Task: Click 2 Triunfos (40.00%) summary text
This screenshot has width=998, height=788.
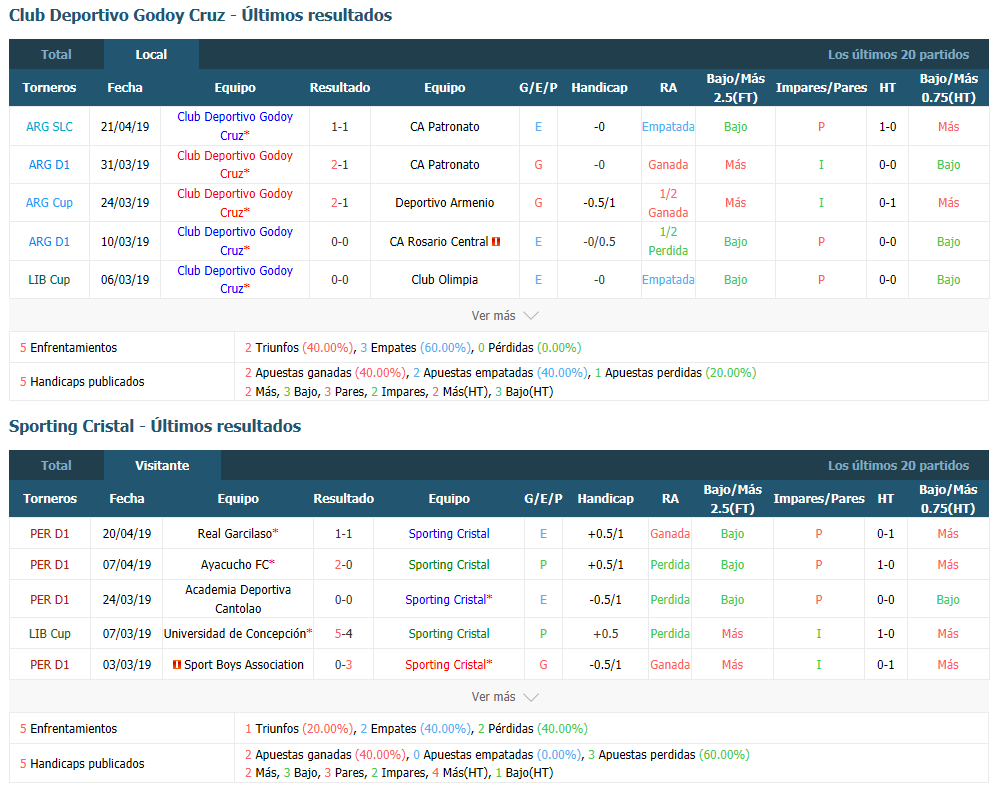Action: click(299, 348)
